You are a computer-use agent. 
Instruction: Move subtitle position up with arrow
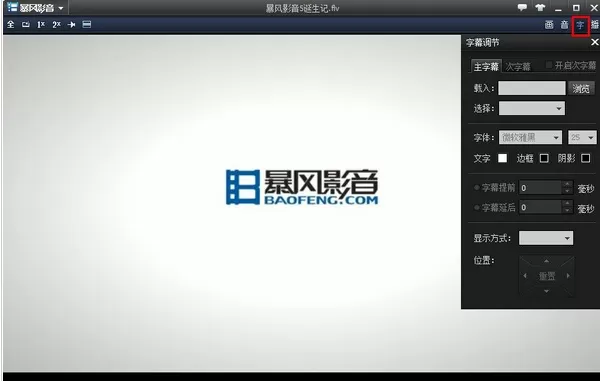[546, 261]
